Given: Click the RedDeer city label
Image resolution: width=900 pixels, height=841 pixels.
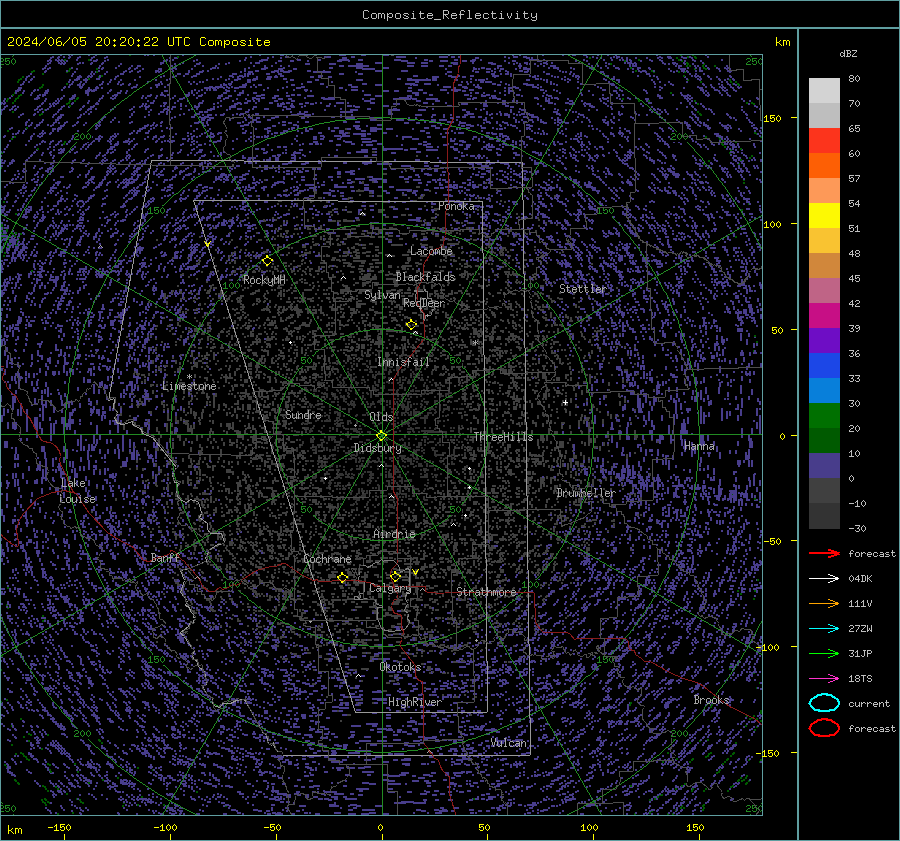Looking at the screenshot, I should click(424, 303).
